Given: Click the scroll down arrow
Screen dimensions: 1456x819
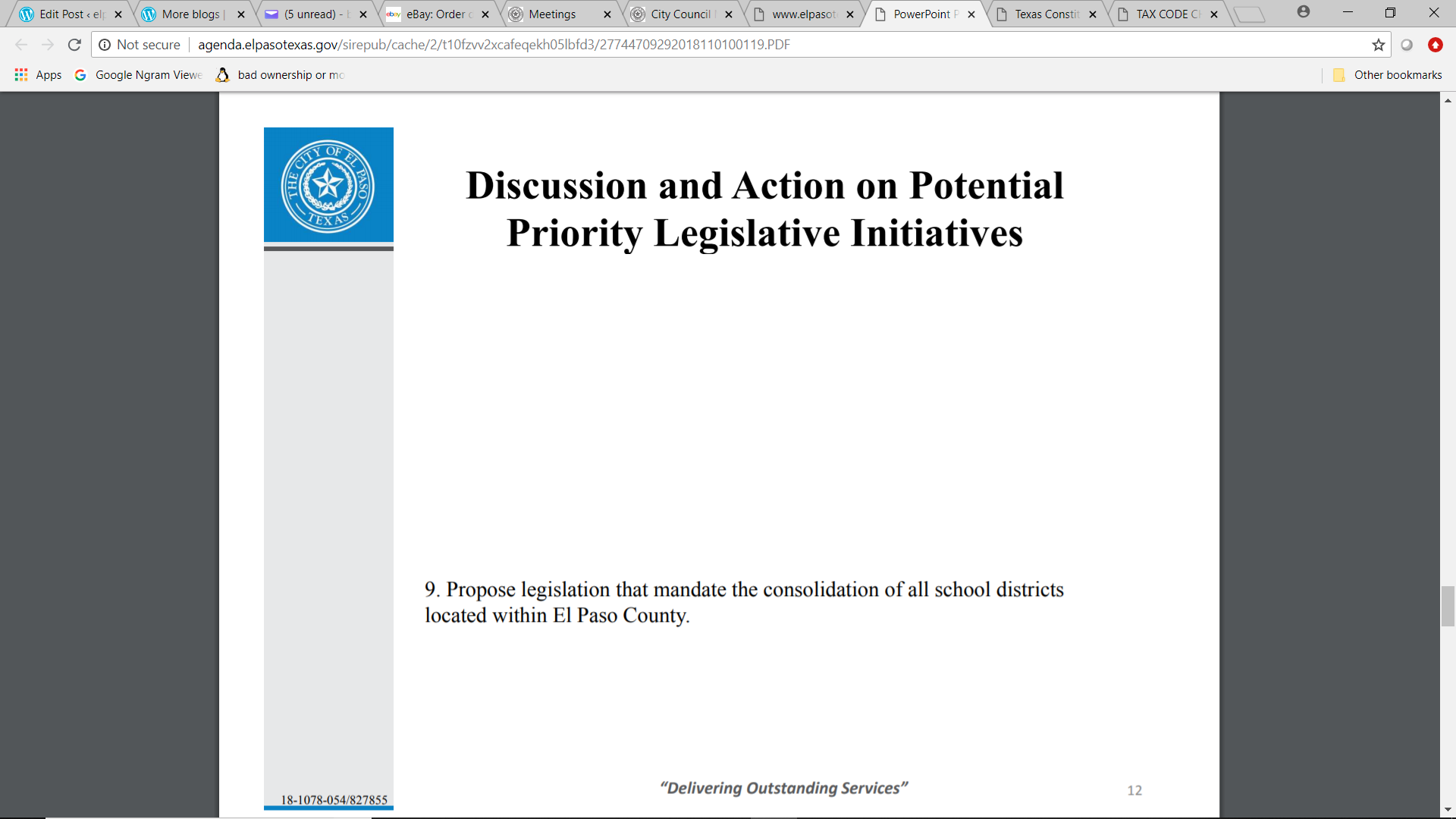Looking at the screenshot, I should click(1448, 810).
